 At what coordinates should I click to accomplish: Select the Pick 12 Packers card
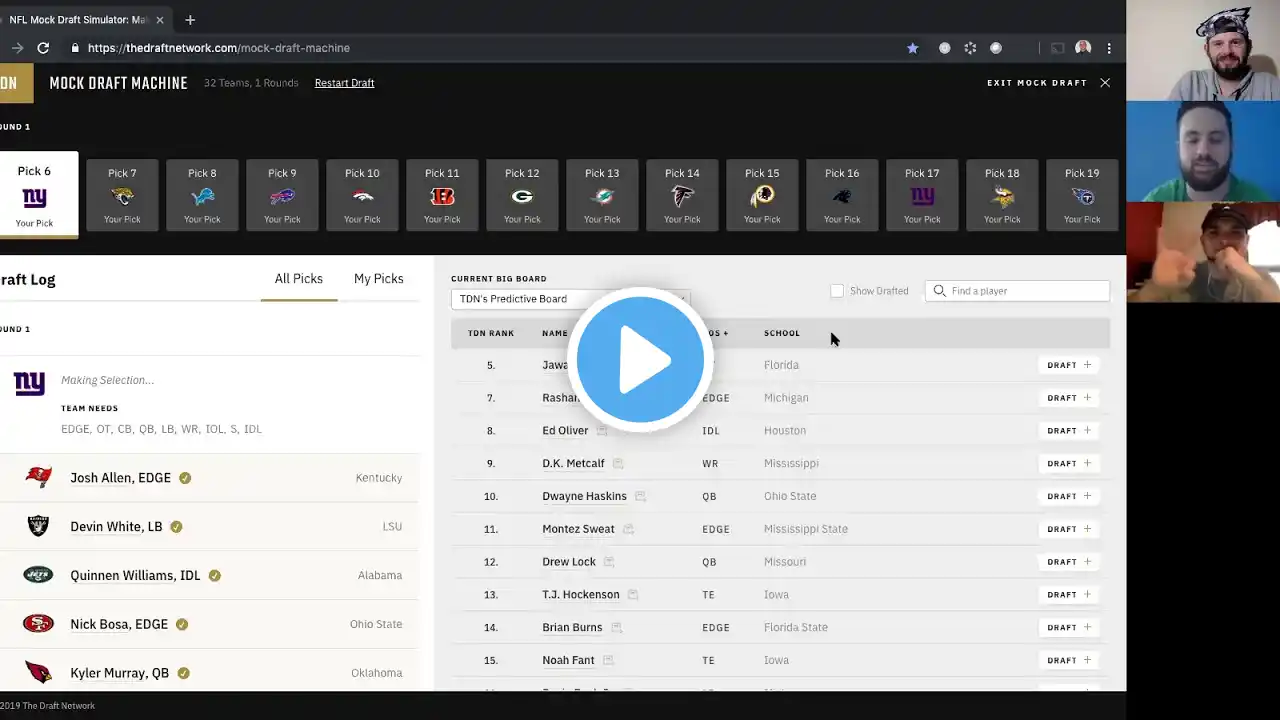[522, 195]
